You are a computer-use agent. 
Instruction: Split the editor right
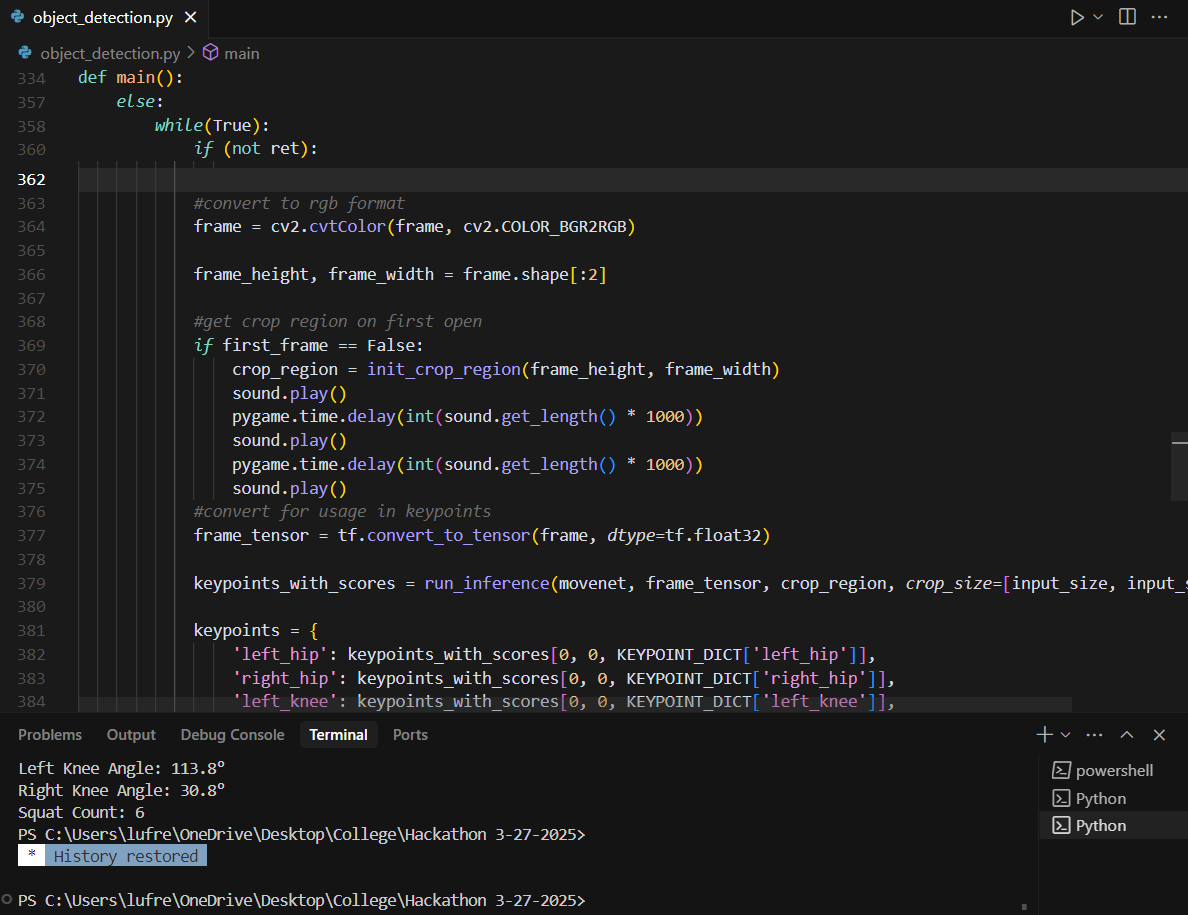tap(1127, 17)
